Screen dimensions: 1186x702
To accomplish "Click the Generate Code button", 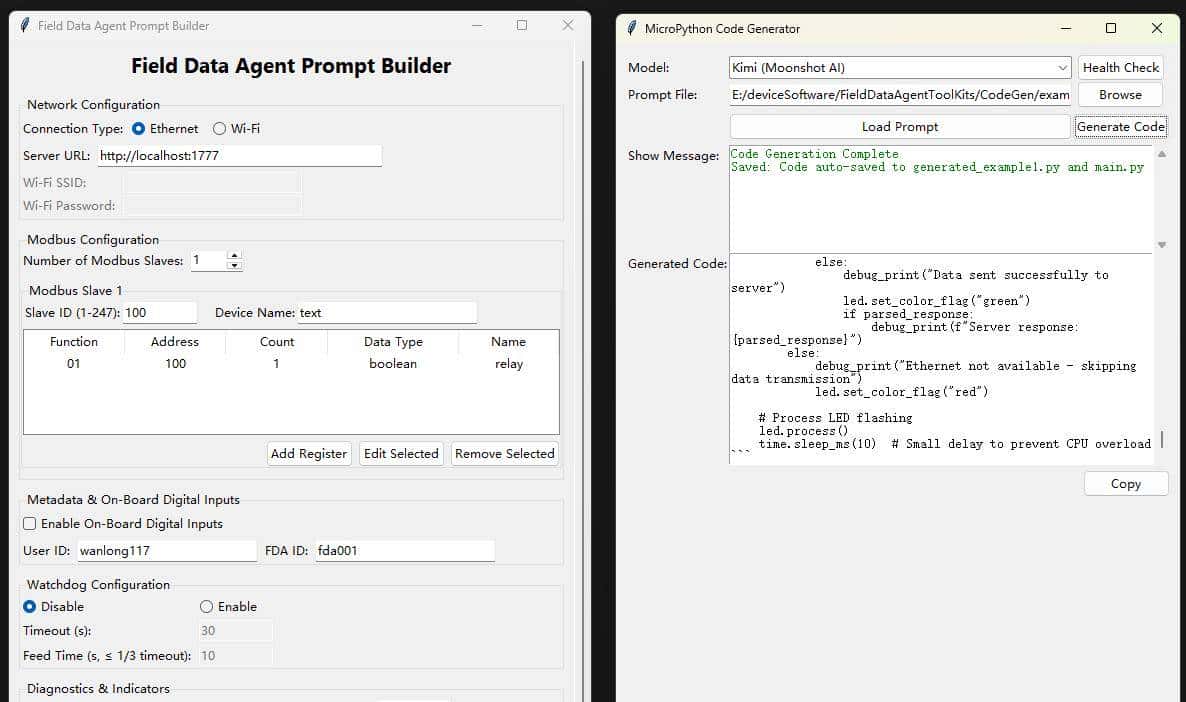I will (1120, 127).
